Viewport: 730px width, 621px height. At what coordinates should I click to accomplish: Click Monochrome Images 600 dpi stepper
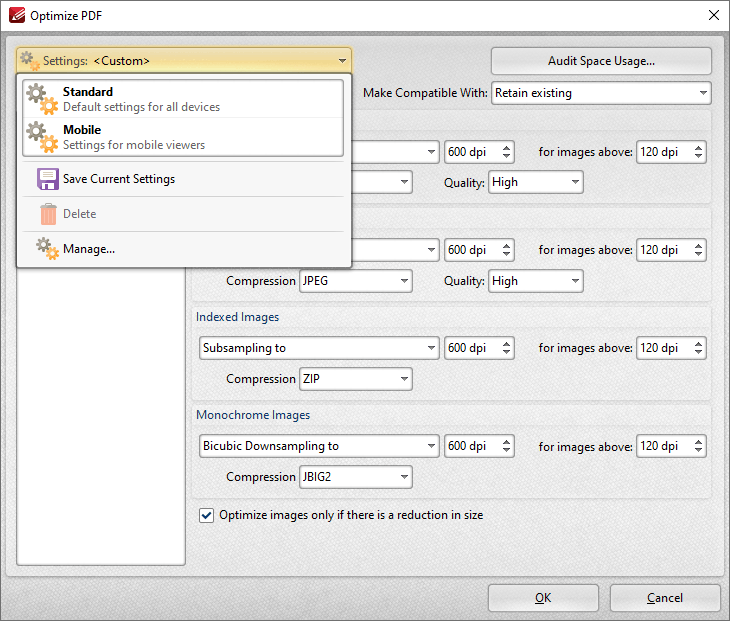[x=507, y=446]
